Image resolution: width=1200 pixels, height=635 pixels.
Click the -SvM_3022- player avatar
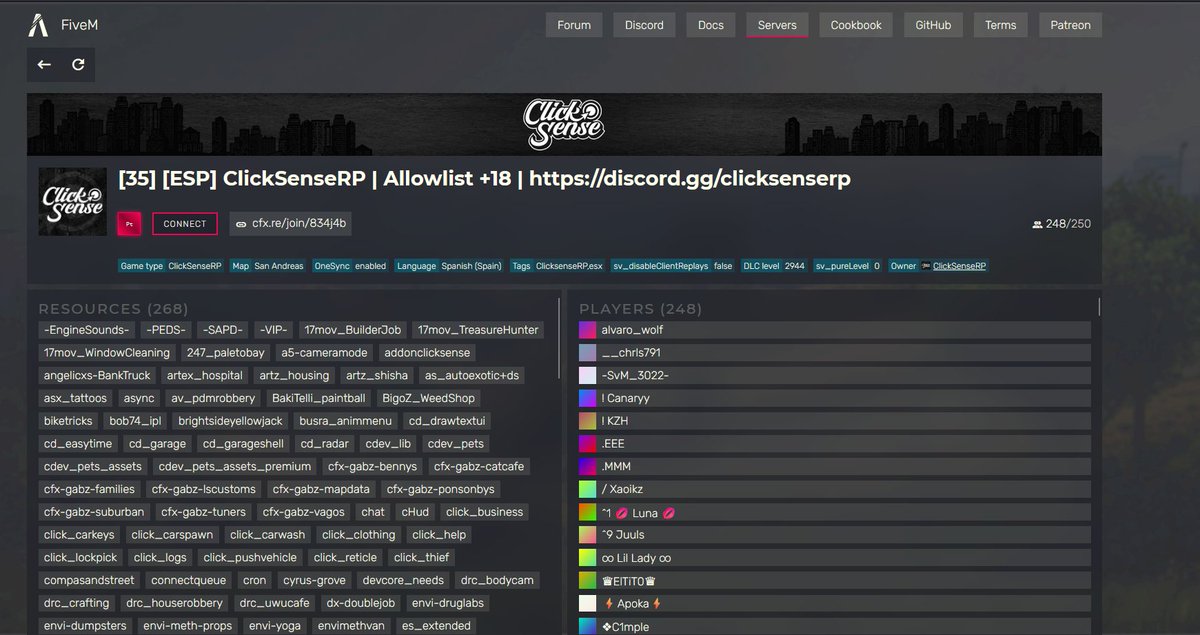click(588, 376)
